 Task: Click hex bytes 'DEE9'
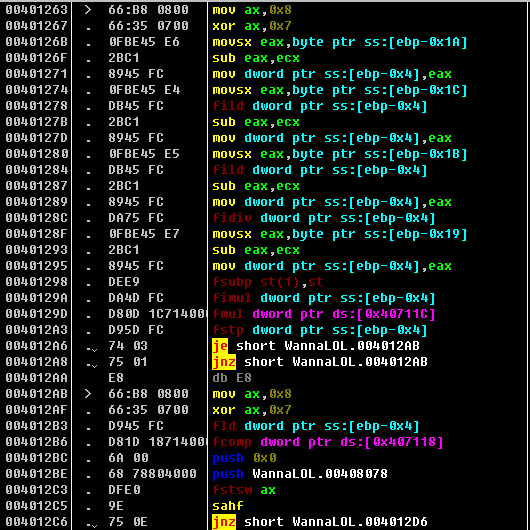pos(124,282)
